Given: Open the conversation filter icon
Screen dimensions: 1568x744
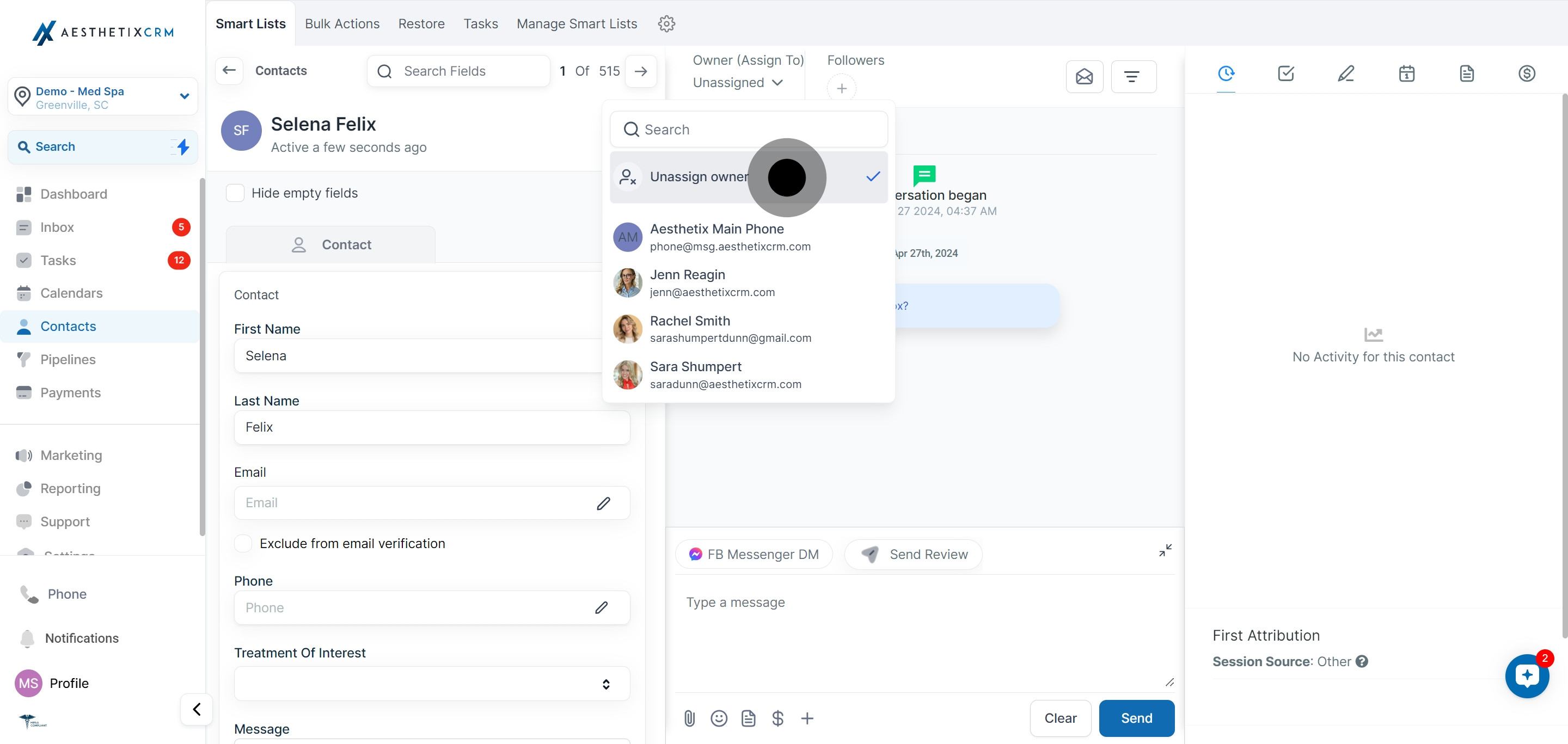Looking at the screenshot, I should point(1132,77).
